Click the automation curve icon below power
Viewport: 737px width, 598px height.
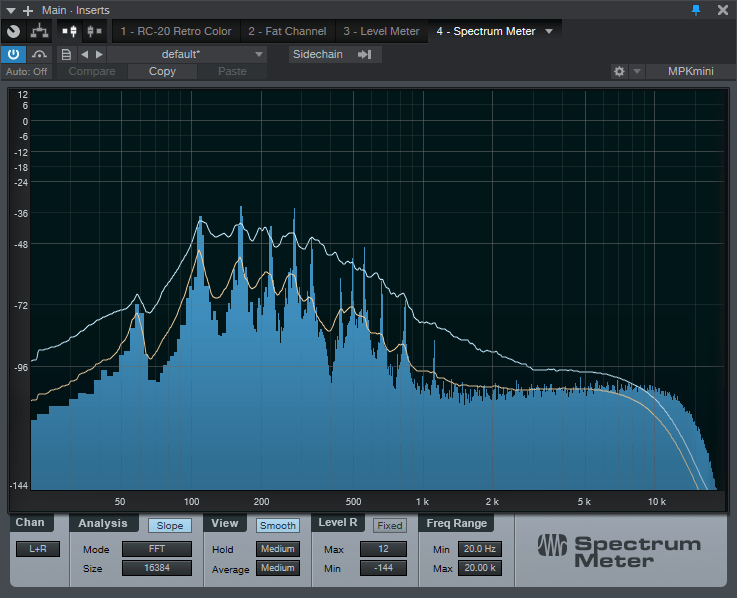click(39, 54)
